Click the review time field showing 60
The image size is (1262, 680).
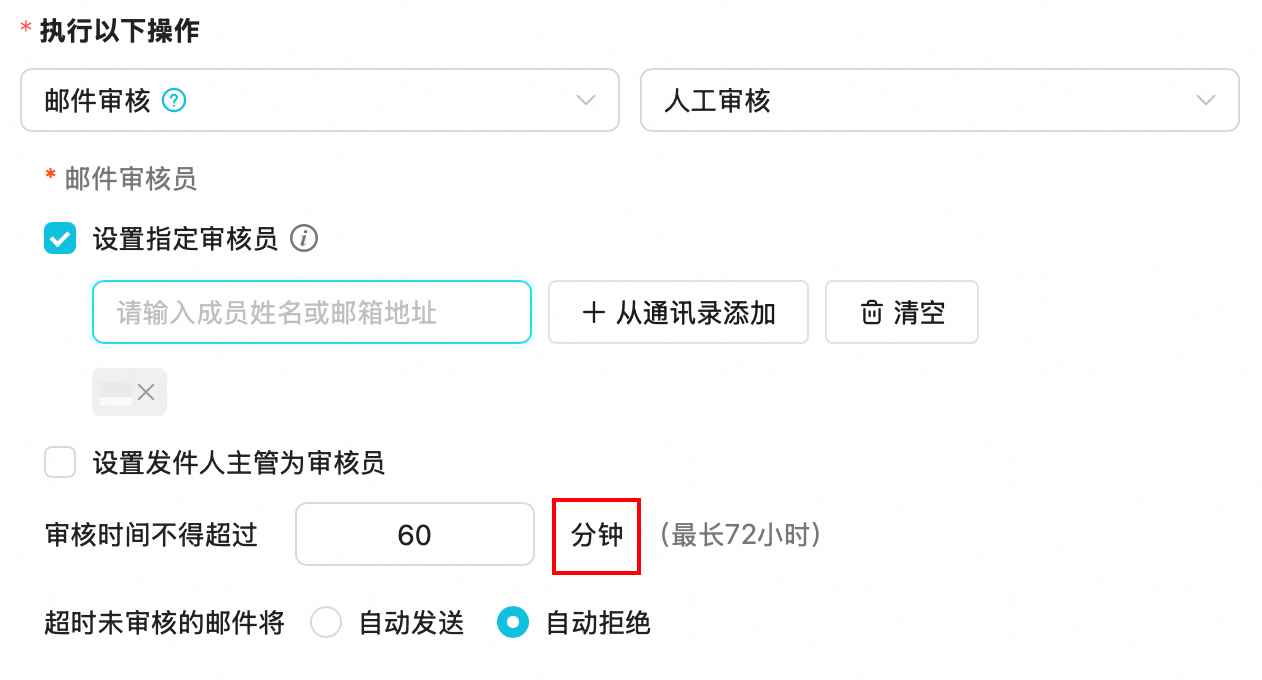(x=414, y=535)
